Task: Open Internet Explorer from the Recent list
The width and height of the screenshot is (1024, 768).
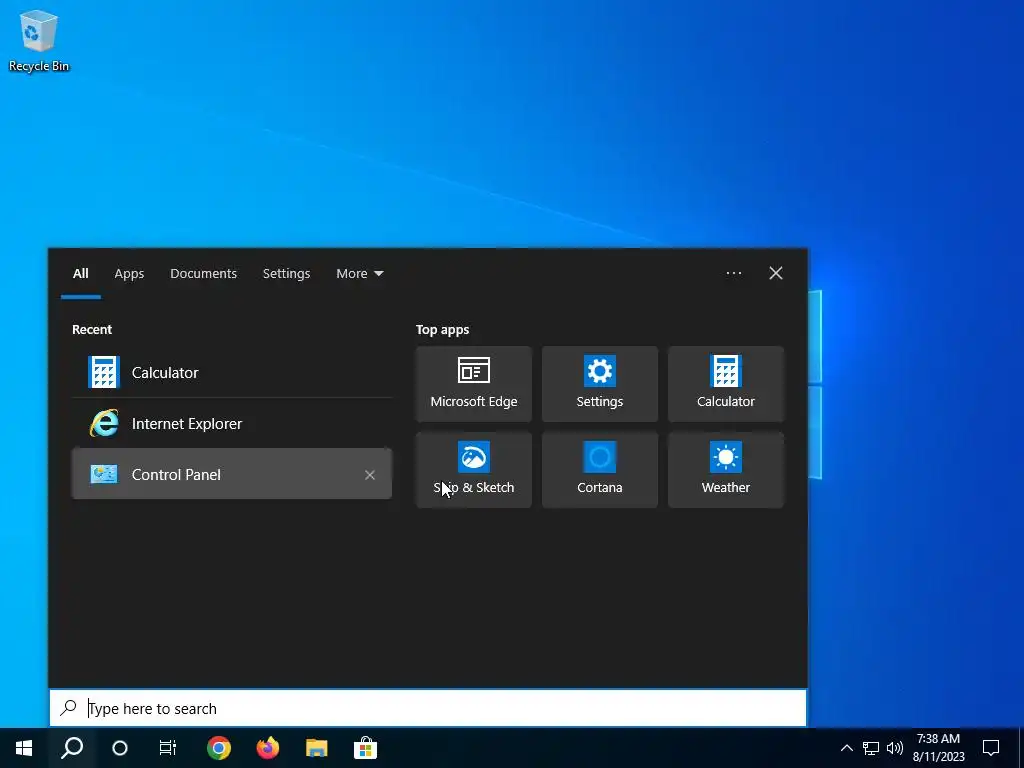Action: 232,423
